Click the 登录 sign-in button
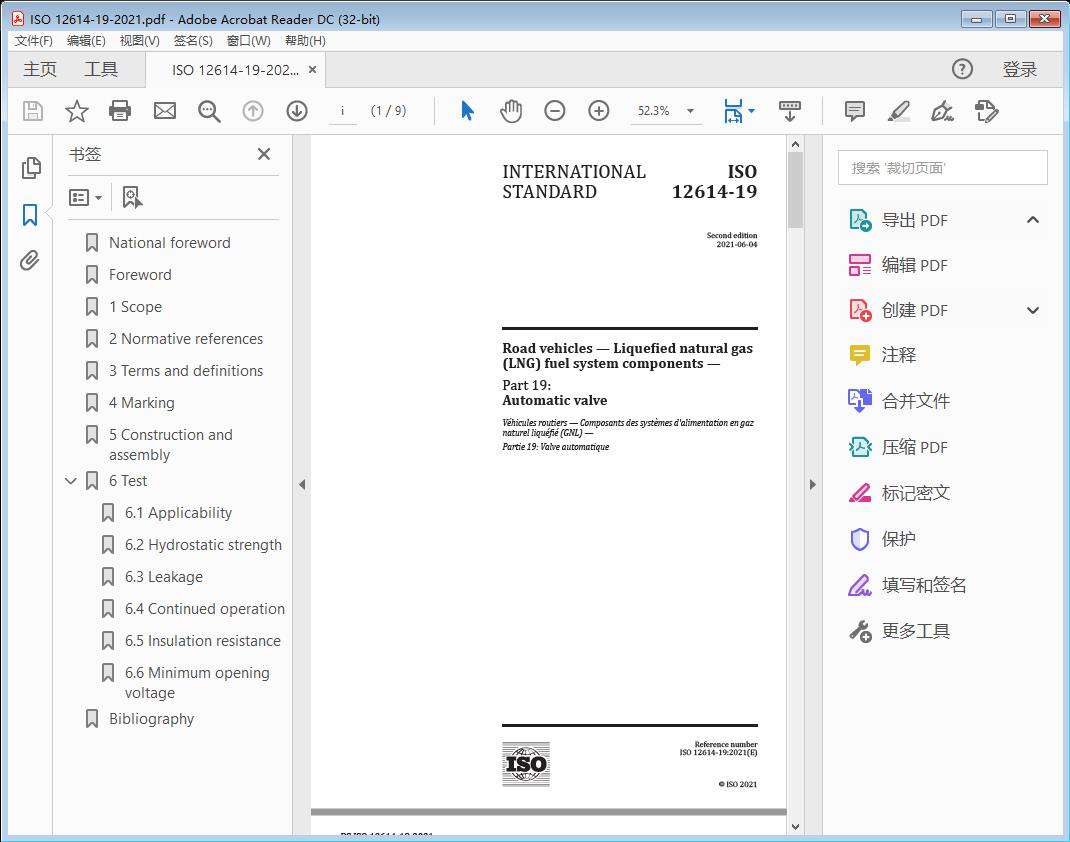Screen dimensions: 1070x842 (1019, 69)
